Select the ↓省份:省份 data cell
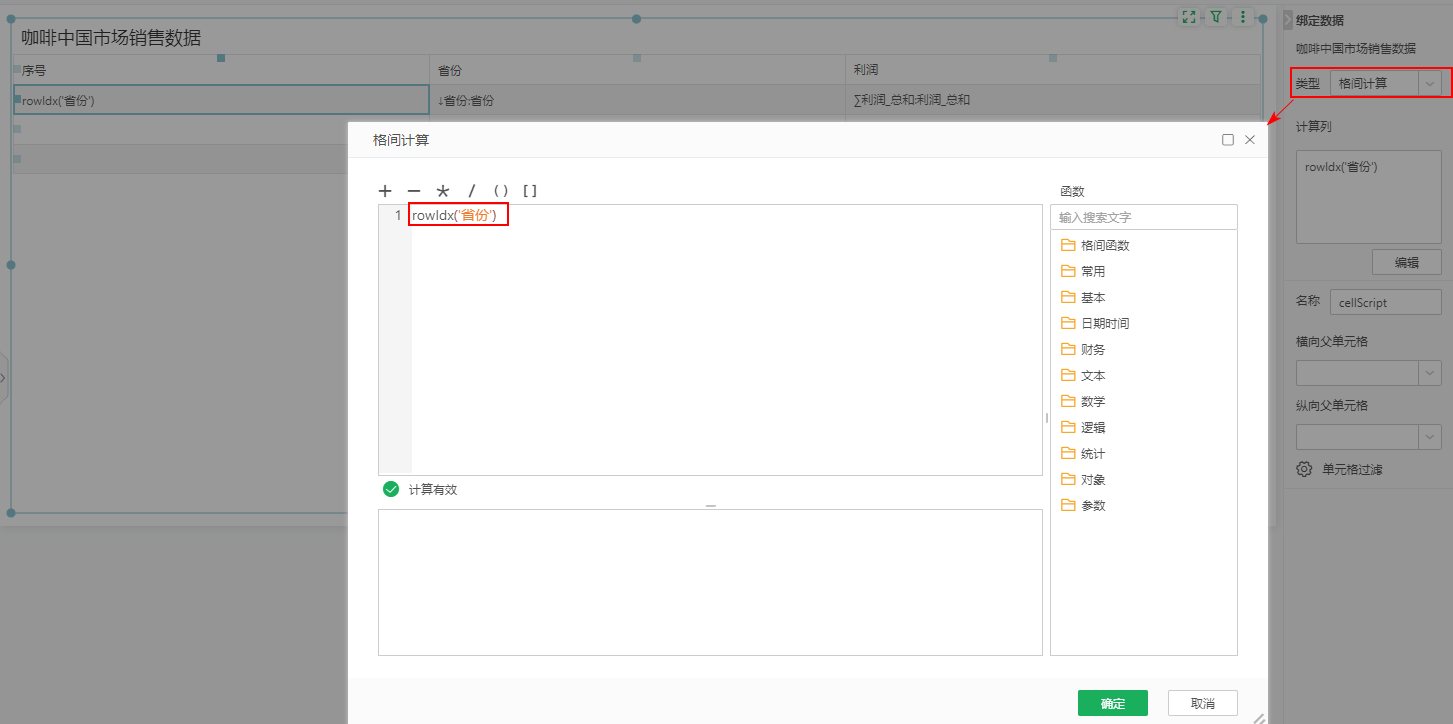Screen dimensions: 1453x724 637,100
